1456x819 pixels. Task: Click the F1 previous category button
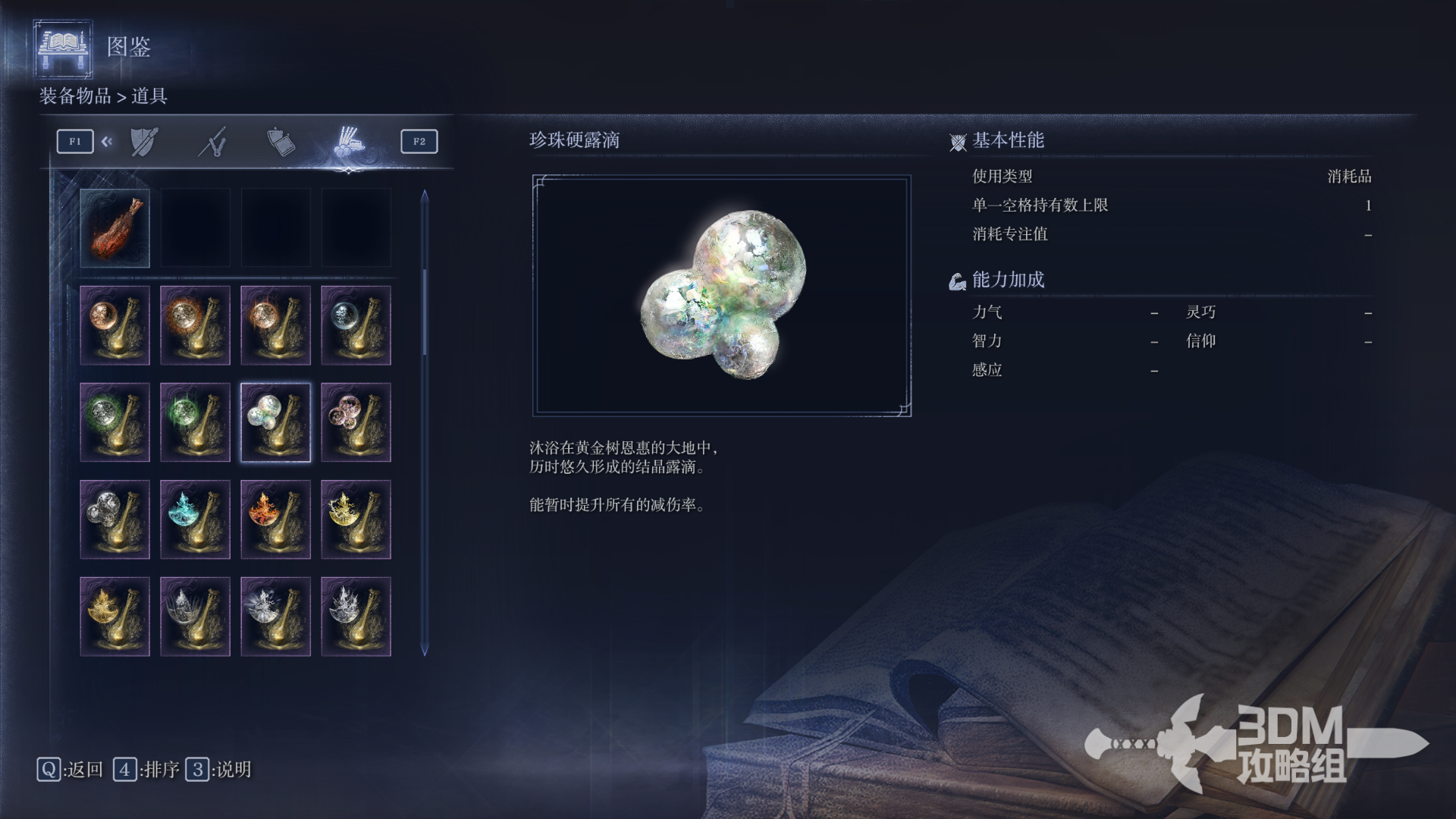[75, 141]
